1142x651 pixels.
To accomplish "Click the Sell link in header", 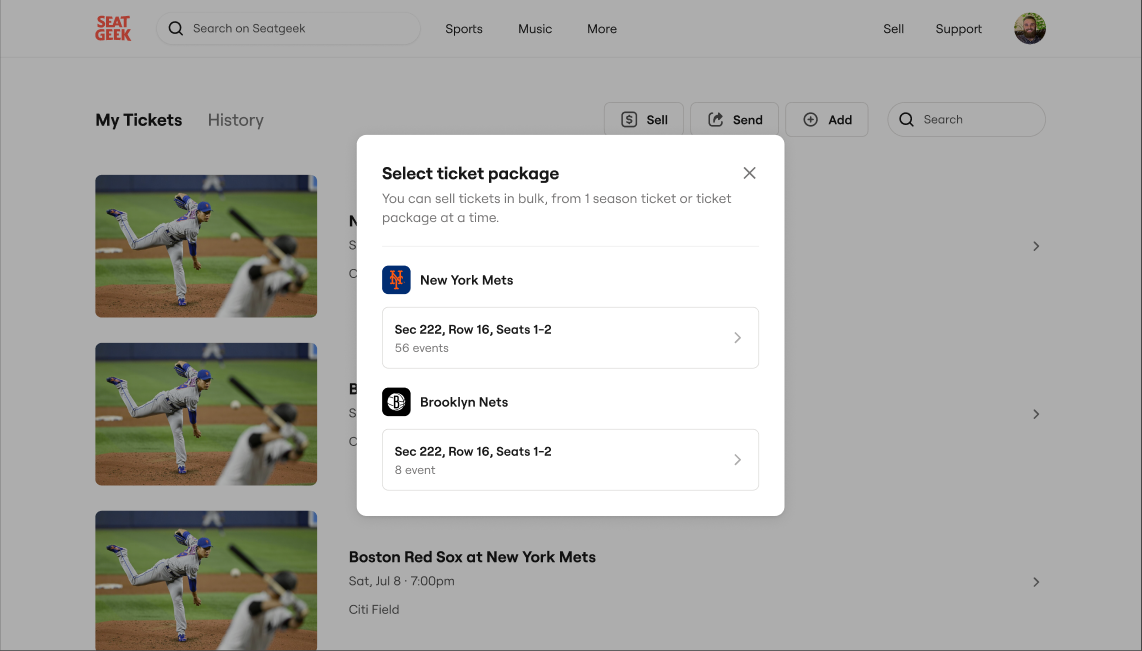I will click(x=894, y=28).
